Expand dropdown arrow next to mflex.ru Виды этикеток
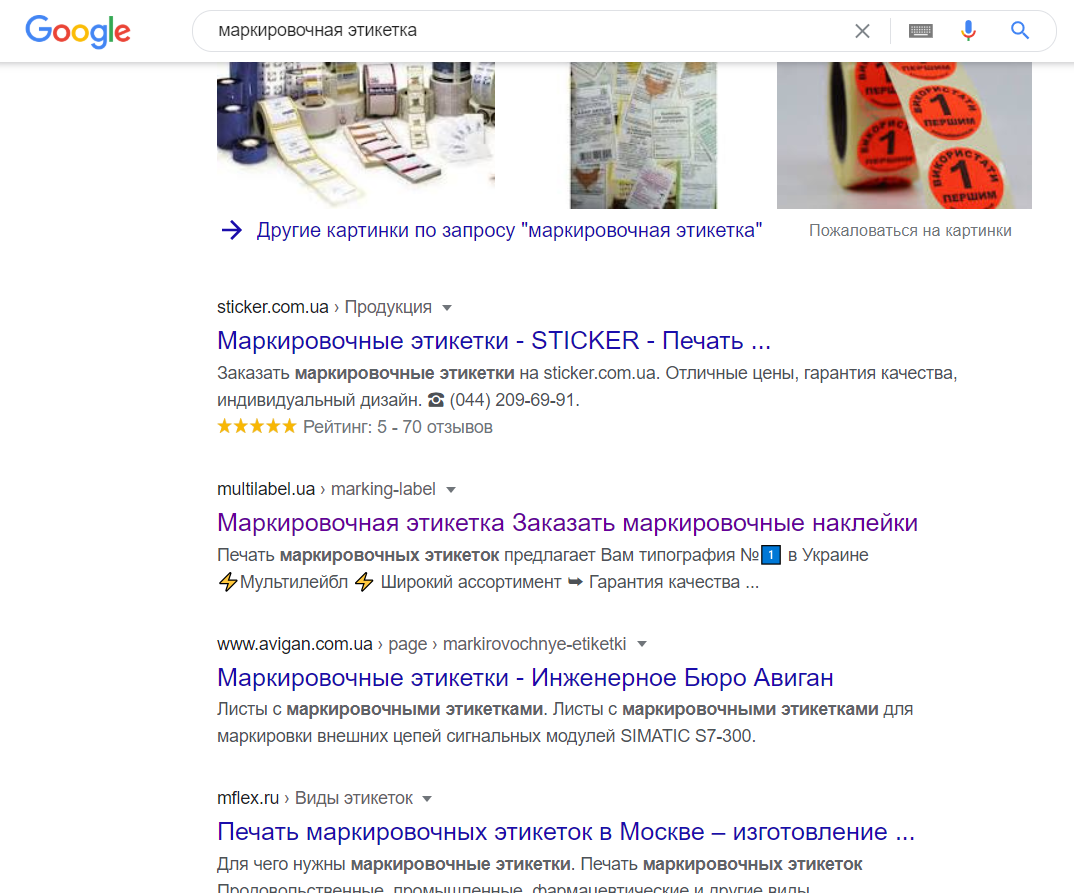The height and width of the screenshot is (893, 1074). point(427,799)
